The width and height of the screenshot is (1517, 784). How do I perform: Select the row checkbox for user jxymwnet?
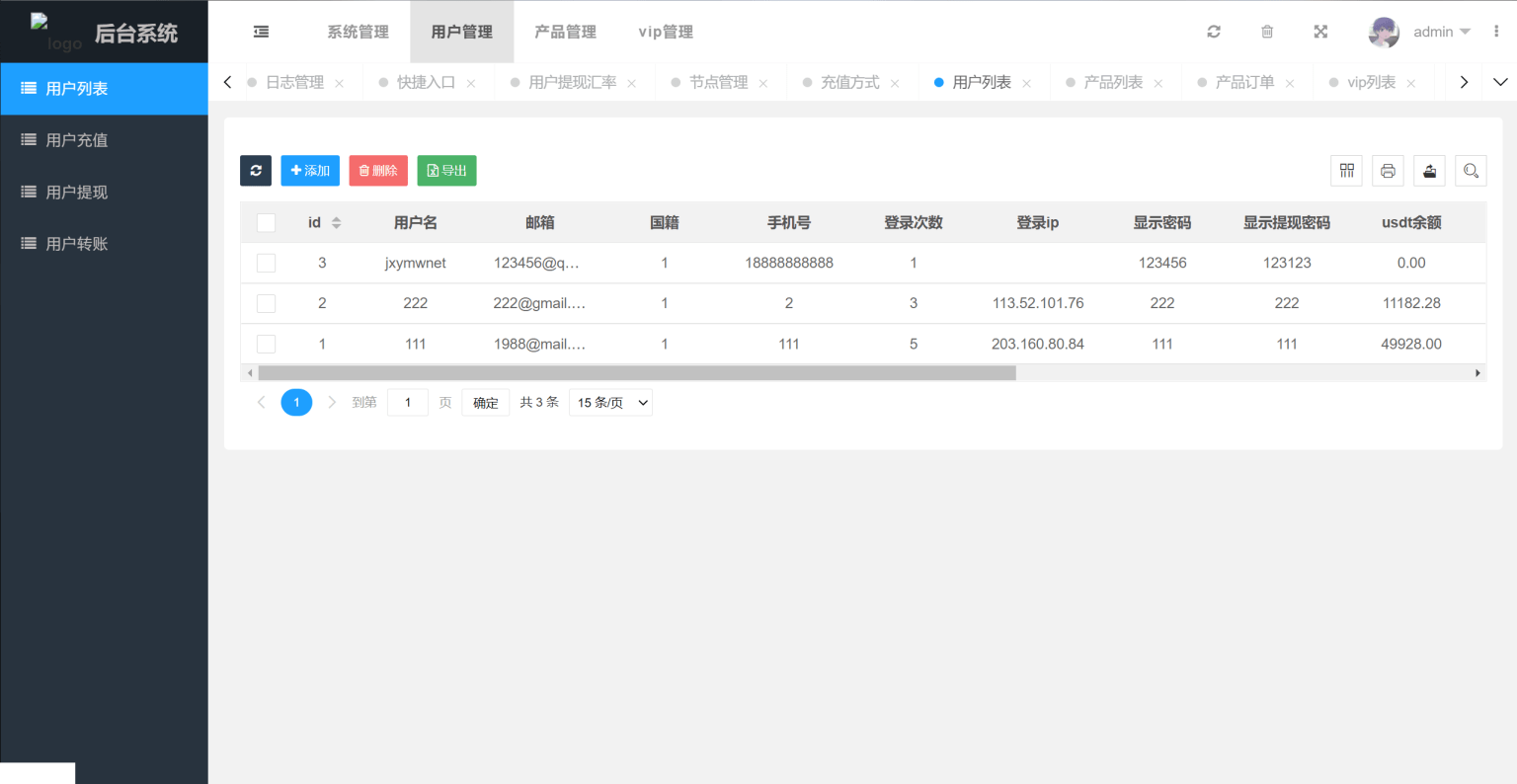pyautogui.click(x=266, y=263)
